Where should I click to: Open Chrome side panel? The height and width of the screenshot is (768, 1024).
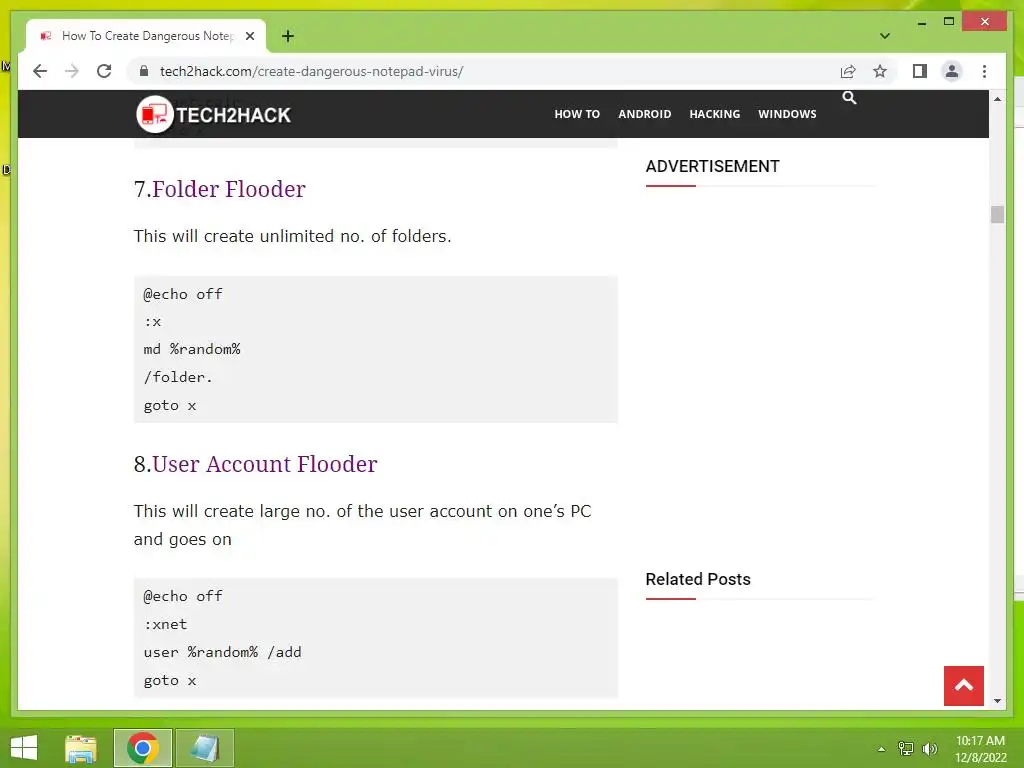coord(920,71)
